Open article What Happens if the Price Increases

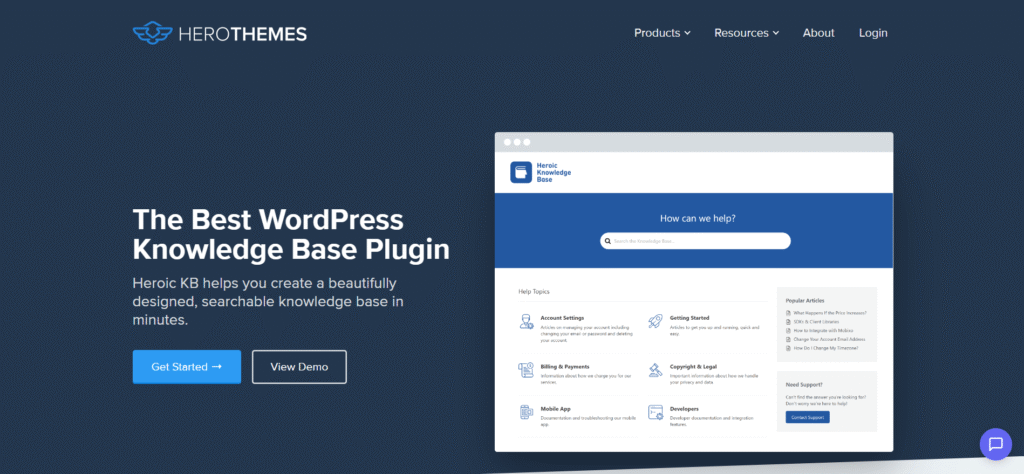(x=830, y=313)
